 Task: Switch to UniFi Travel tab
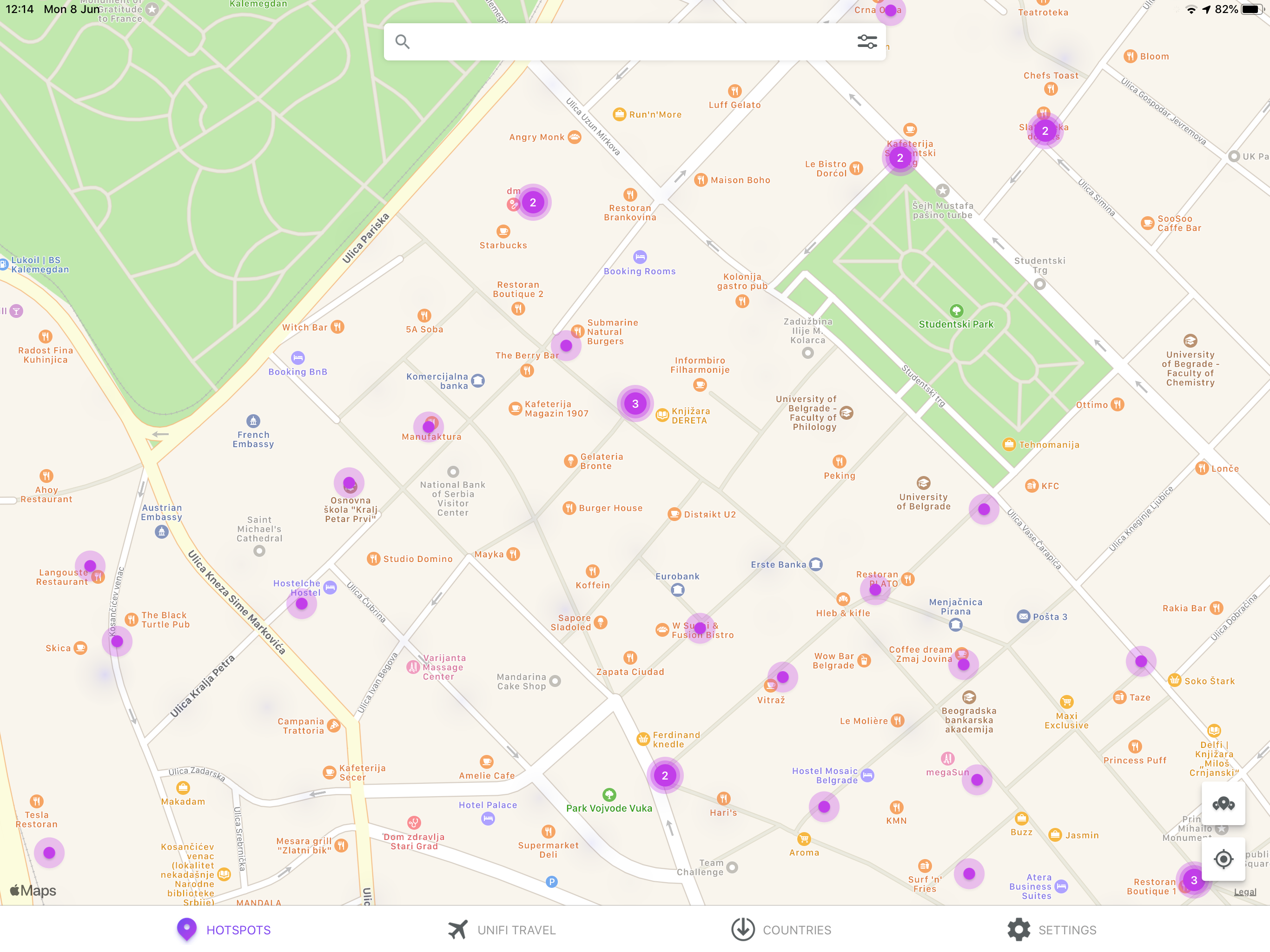pos(501,930)
